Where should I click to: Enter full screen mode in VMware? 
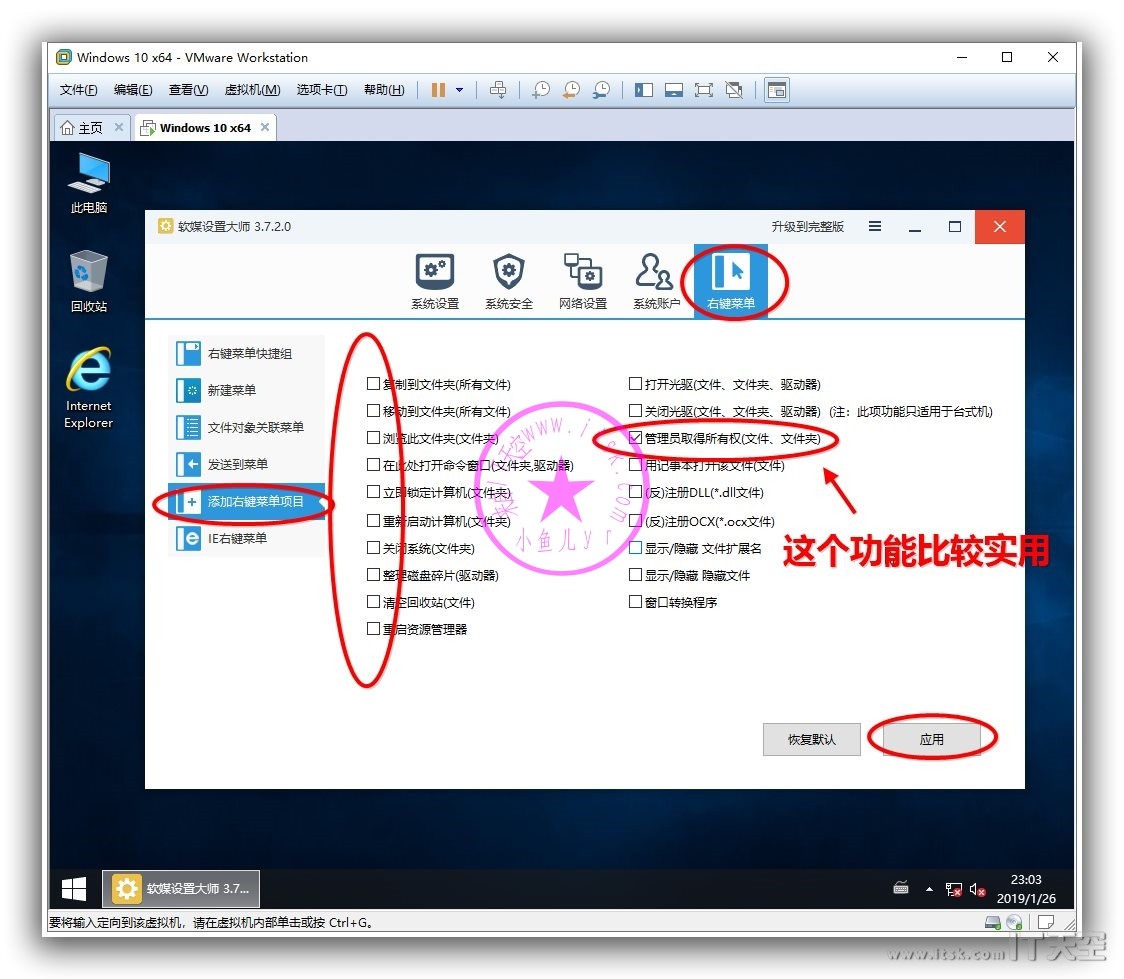click(x=704, y=90)
